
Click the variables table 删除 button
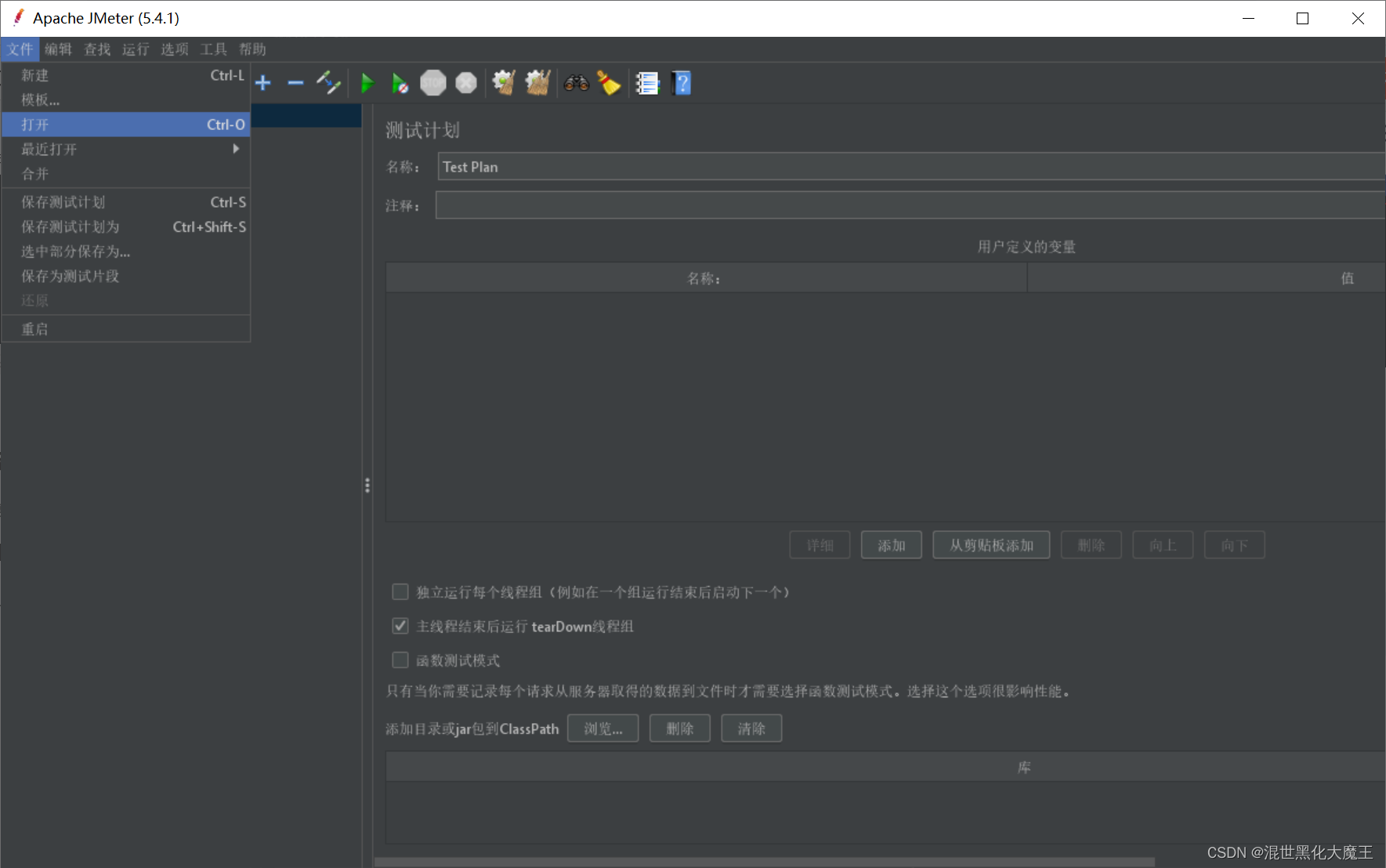[1091, 545]
